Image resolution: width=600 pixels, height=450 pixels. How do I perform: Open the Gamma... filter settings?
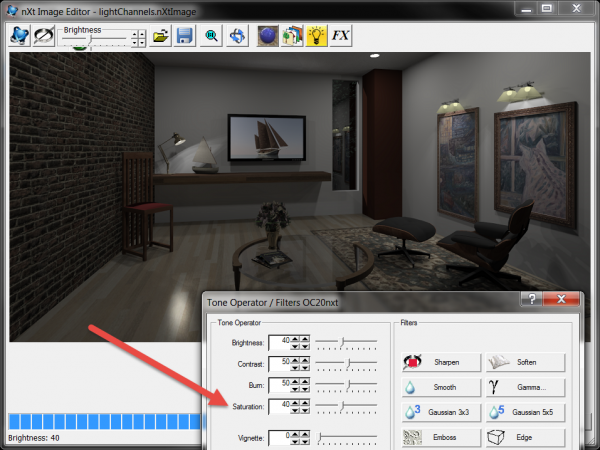tap(525, 387)
